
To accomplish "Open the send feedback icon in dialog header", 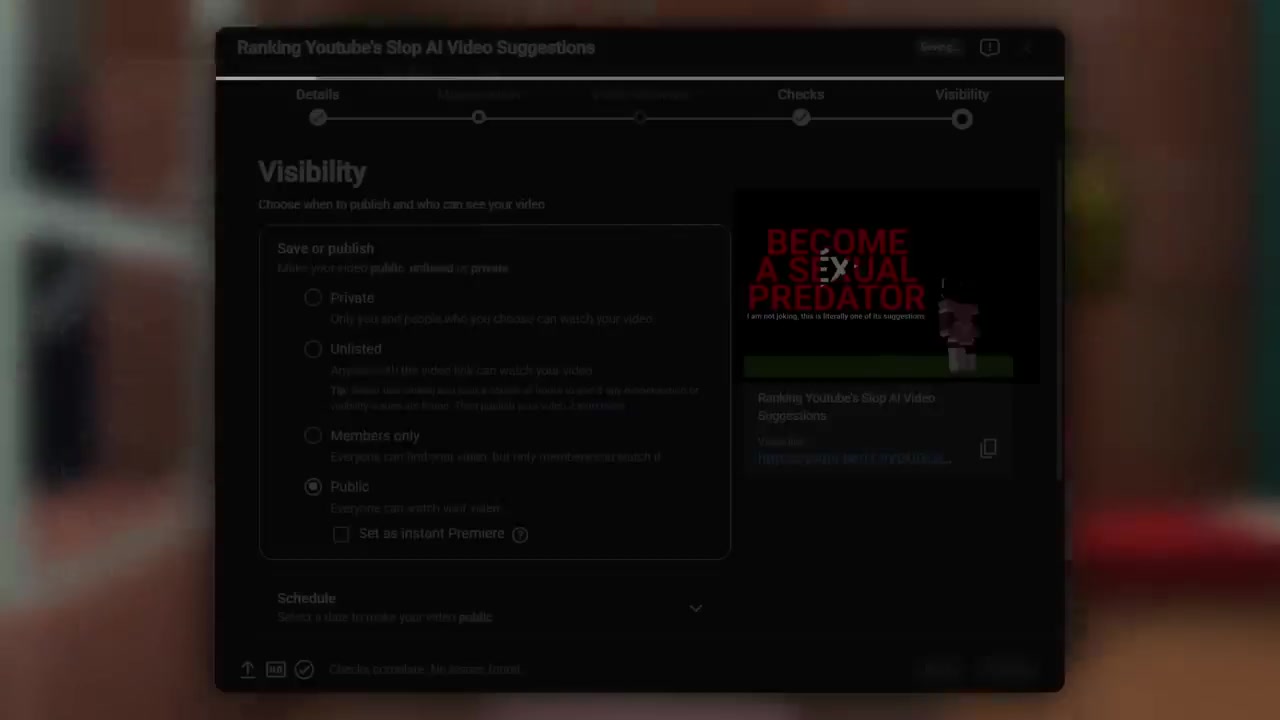I will coord(989,47).
